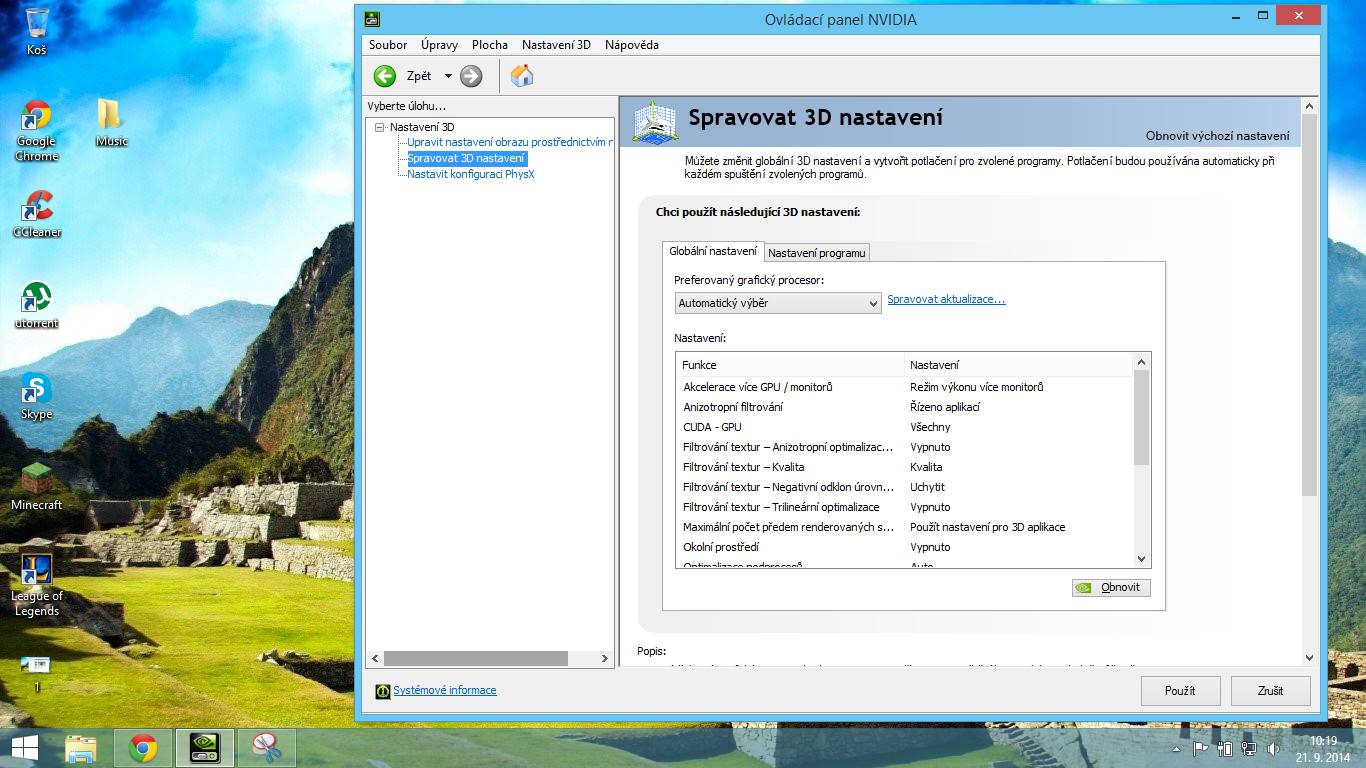Select the Akcelerace více GPU / monitorů row
The image size is (1366, 768).
905,387
